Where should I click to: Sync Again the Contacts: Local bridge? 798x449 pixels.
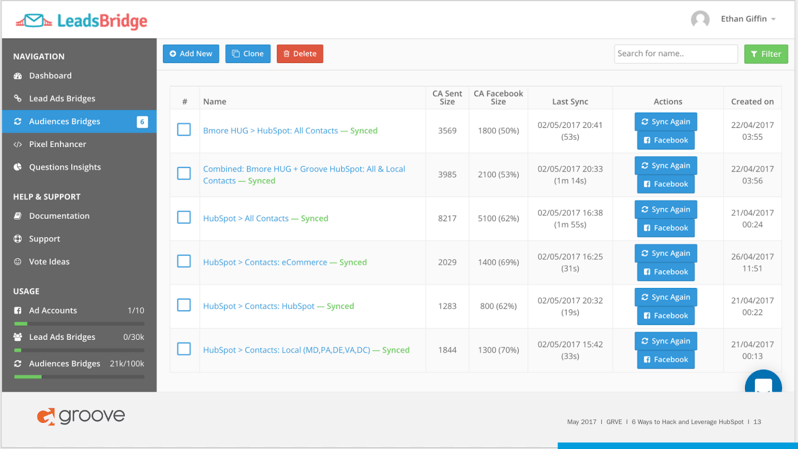point(666,341)
